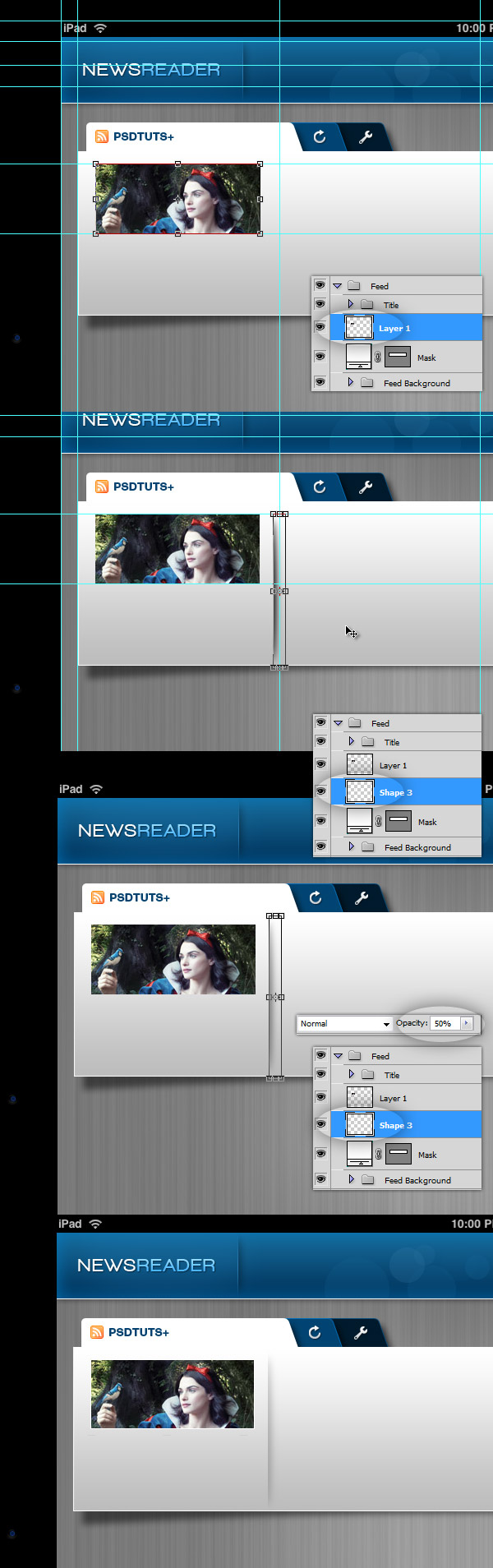Open the Normal blend mode dropdown
The width and height of the screenshot is (493, 1568).
pyautogui.click(x=344, y=1024)
